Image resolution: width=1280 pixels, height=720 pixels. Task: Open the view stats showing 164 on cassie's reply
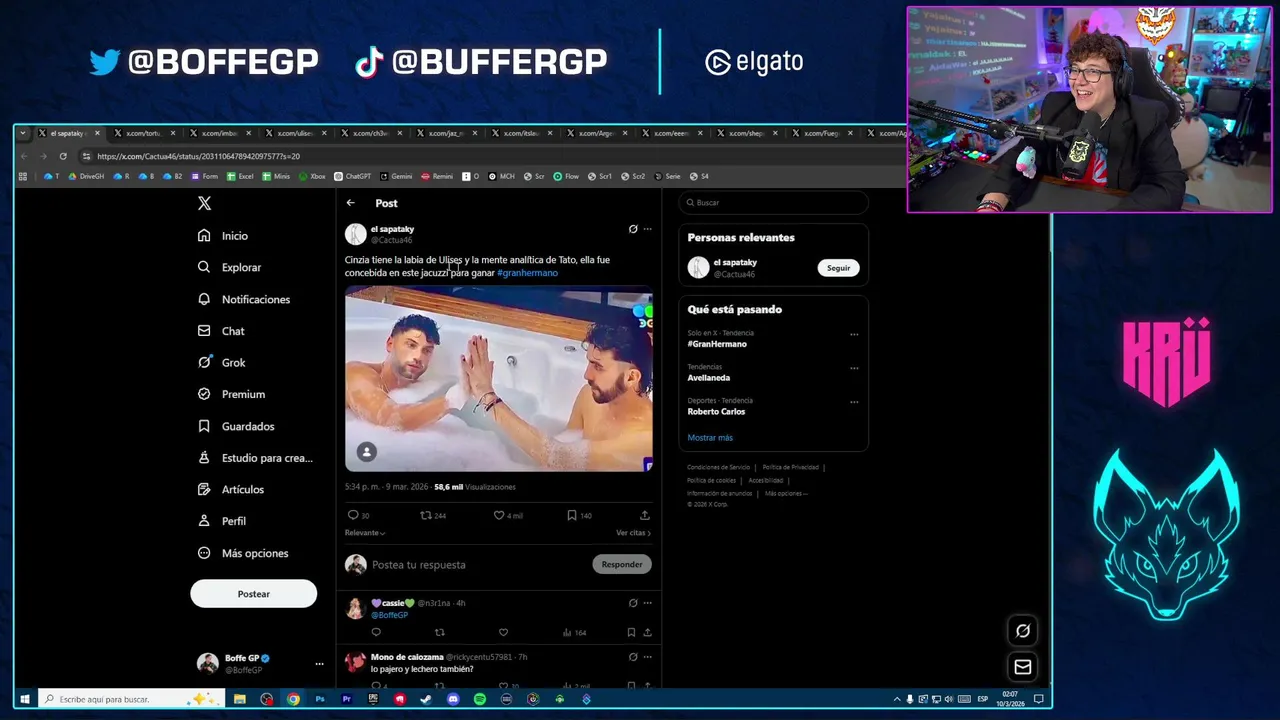click(574, 632)
